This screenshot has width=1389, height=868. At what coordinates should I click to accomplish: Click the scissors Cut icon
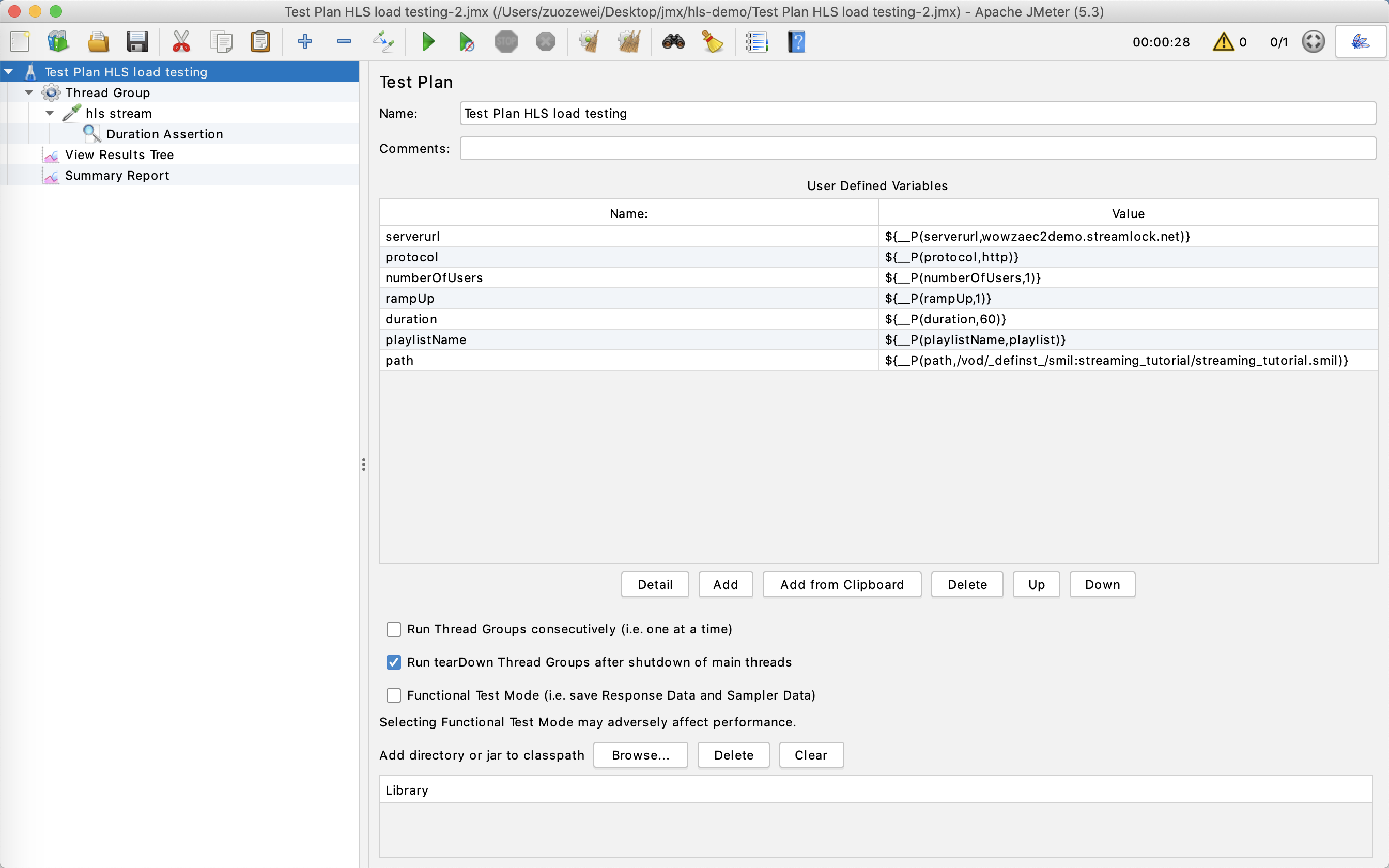click(181, 42)
